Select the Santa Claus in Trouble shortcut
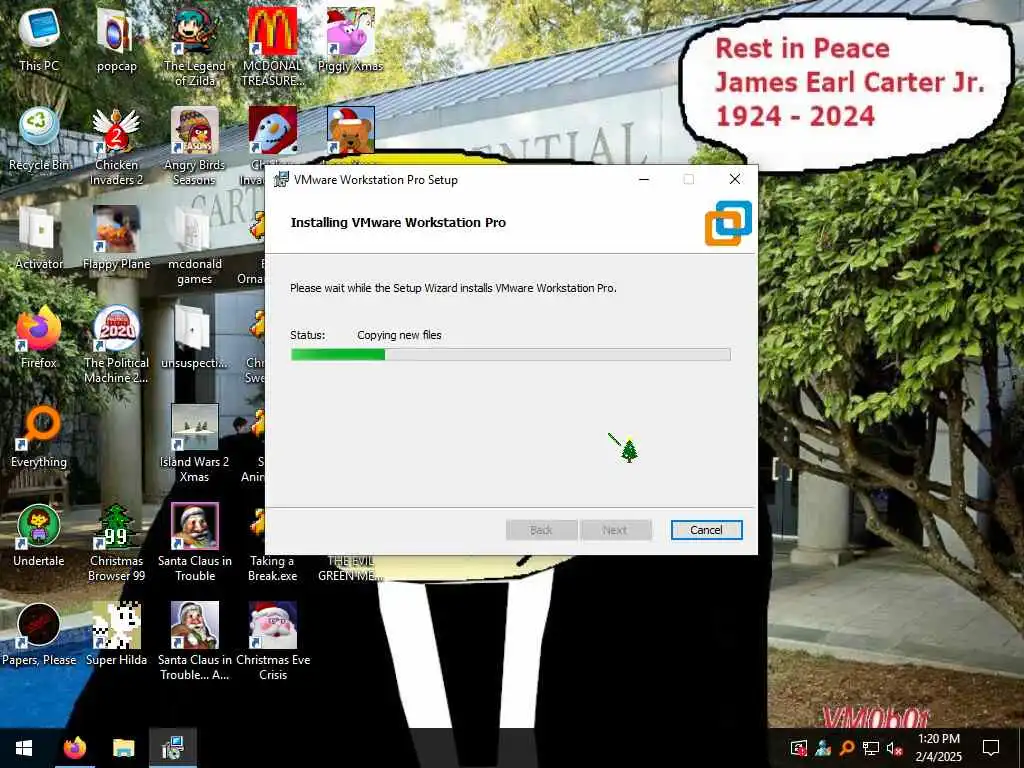 [x=195, y=542]
